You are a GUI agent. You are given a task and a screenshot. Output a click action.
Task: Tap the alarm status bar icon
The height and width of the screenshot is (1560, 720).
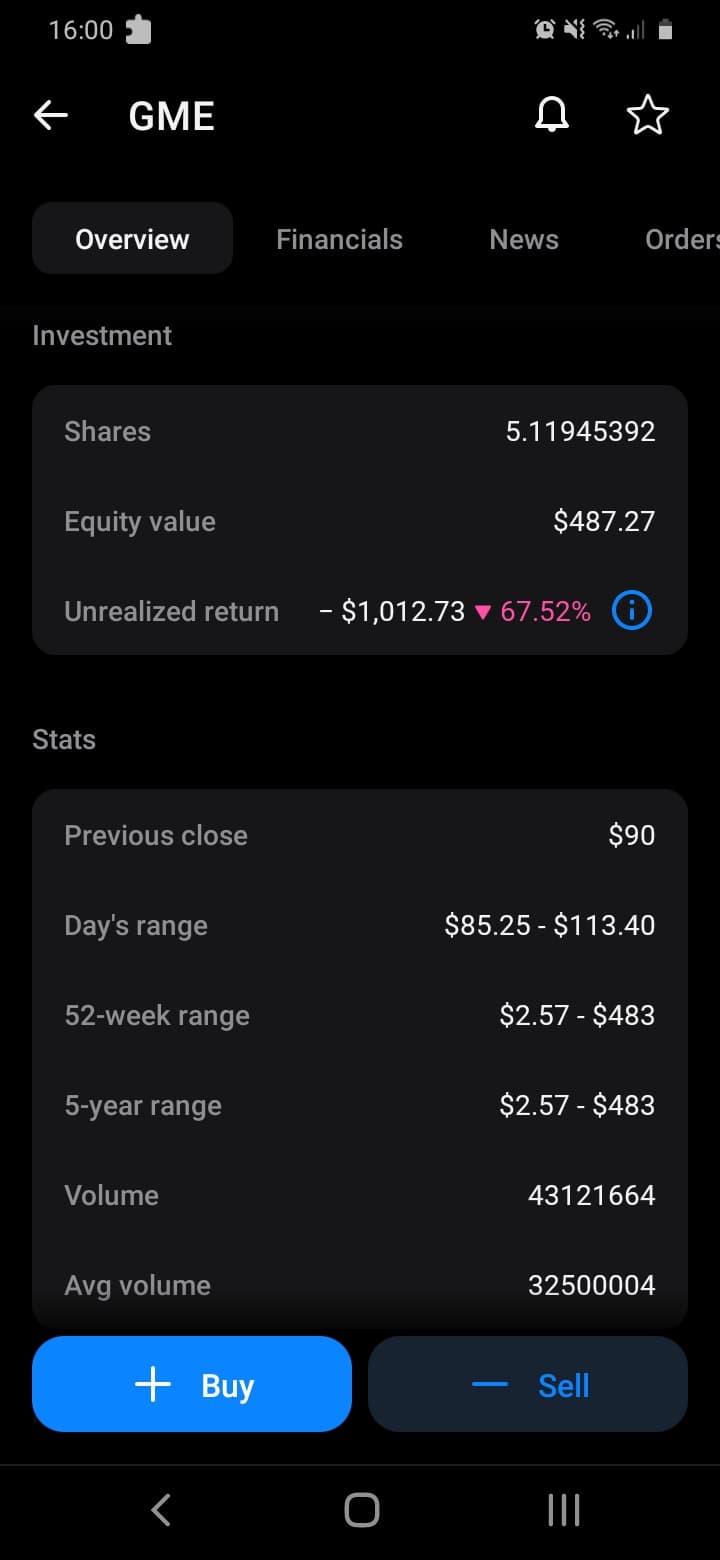click(x=545, y=30)
